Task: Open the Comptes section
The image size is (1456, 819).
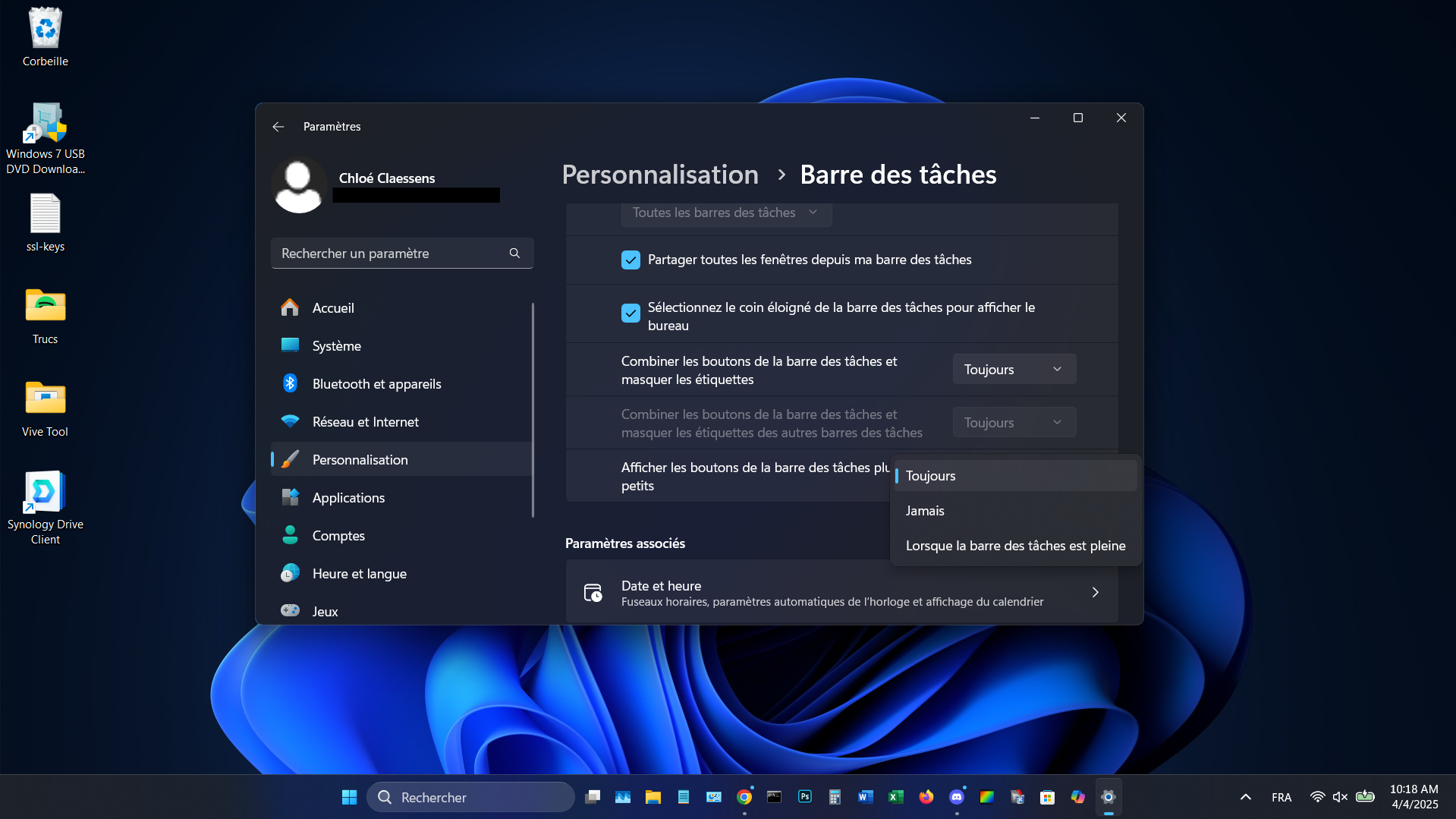Action: point(401,535)
